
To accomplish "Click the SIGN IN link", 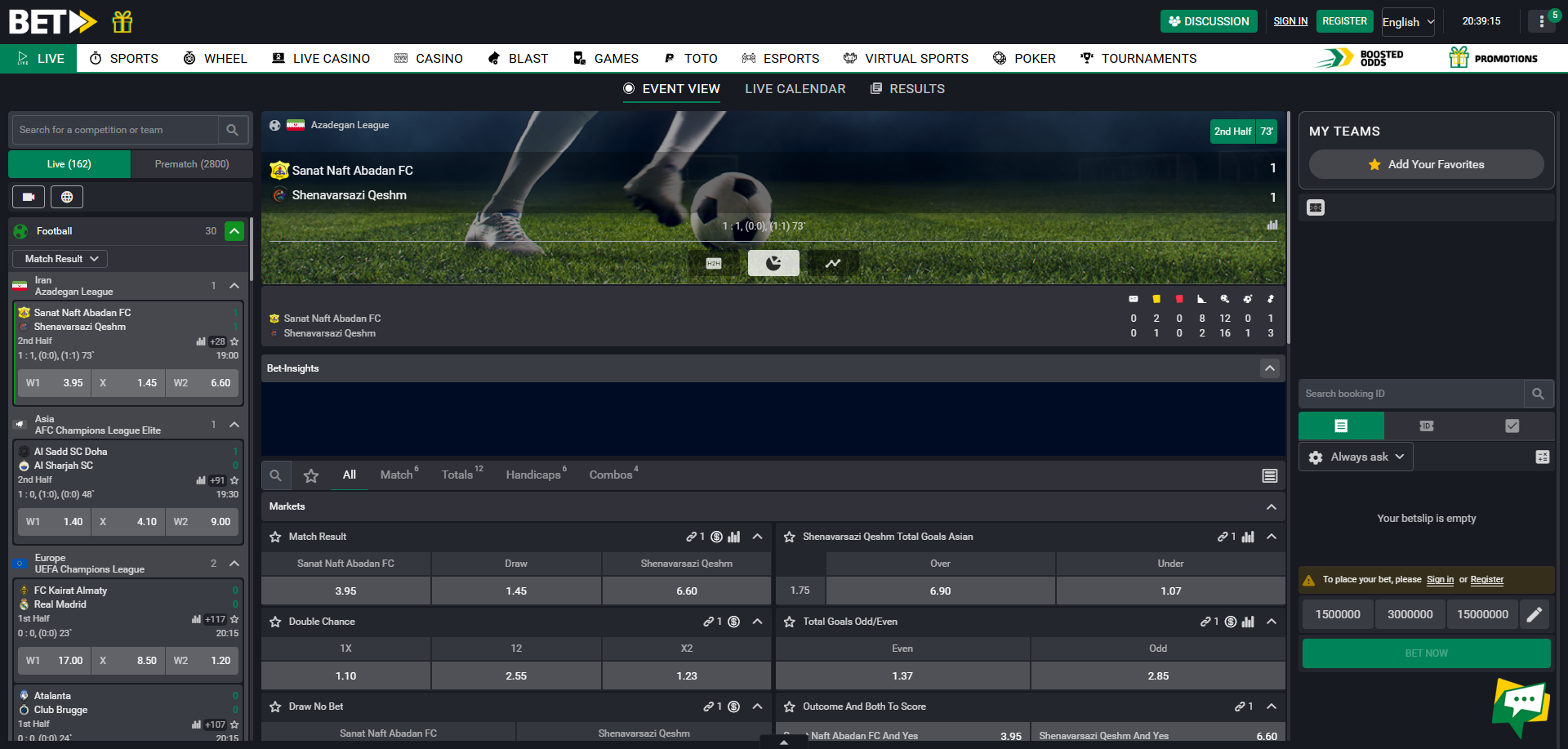I will point(1290,21).
